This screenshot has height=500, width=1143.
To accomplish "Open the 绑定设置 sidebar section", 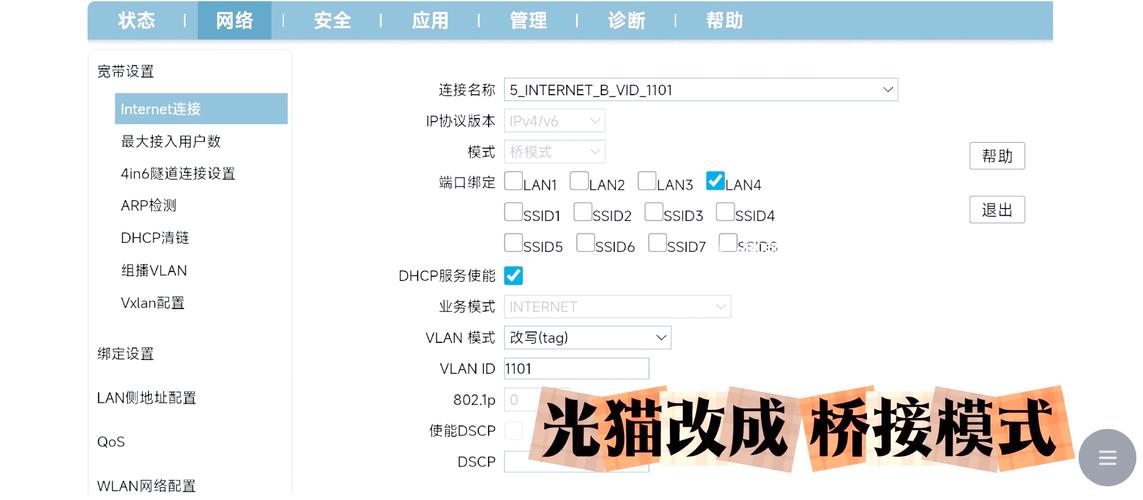I will [x=125, y=354].
